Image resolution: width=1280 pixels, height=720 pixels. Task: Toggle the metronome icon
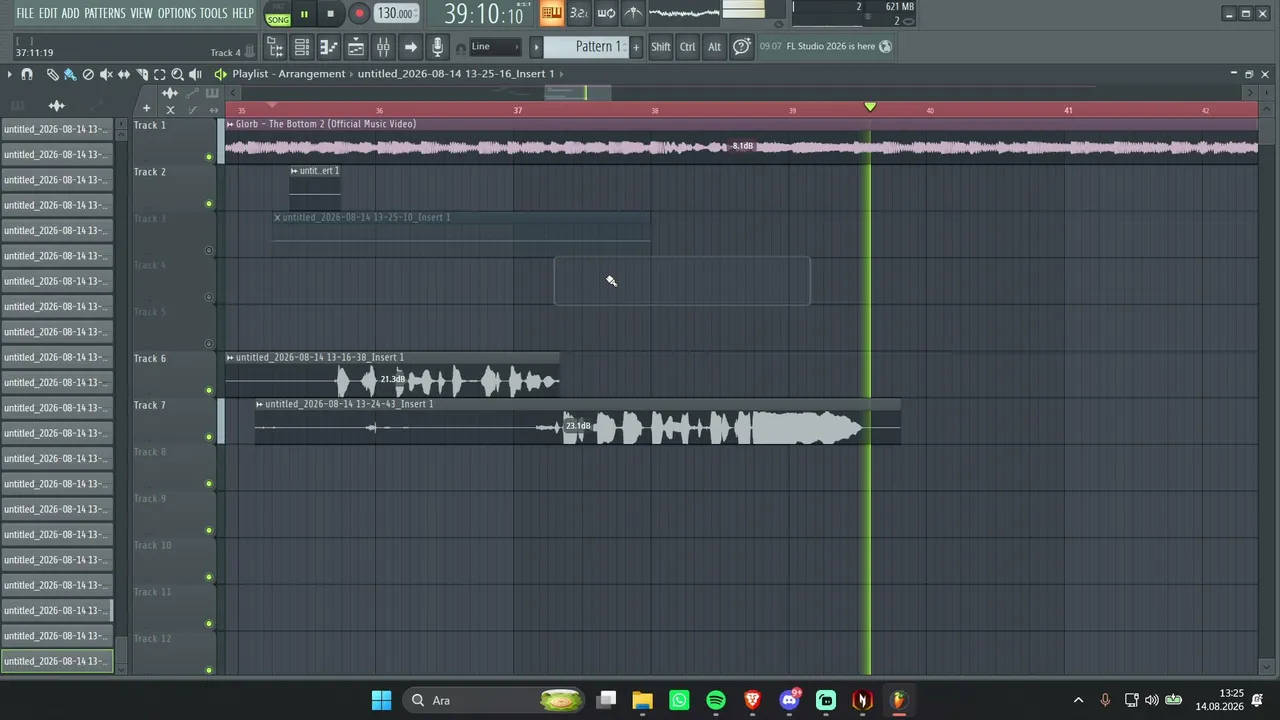click(x=633, y=13)
